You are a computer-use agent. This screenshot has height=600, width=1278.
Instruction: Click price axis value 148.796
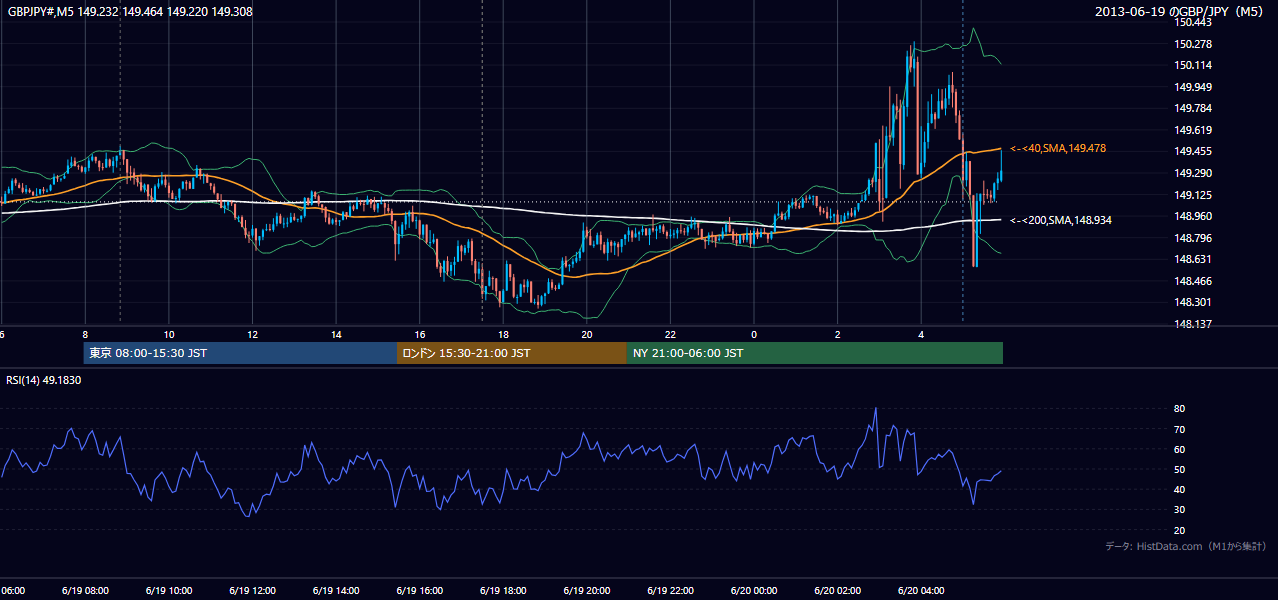point(1193,238)
